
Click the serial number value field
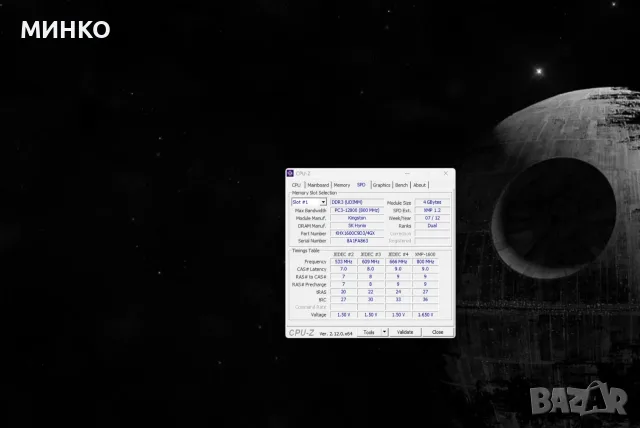[x=357, y=241]
